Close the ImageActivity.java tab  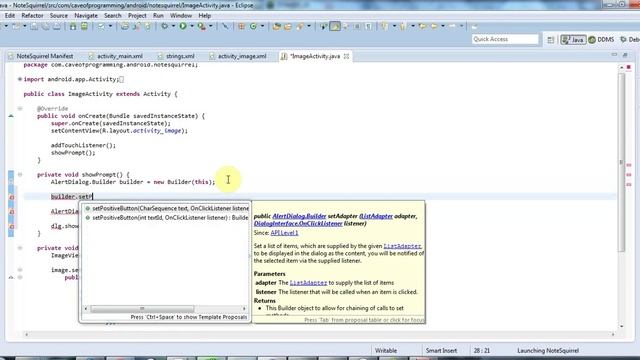pyautogui.click(x=346, y=56)
